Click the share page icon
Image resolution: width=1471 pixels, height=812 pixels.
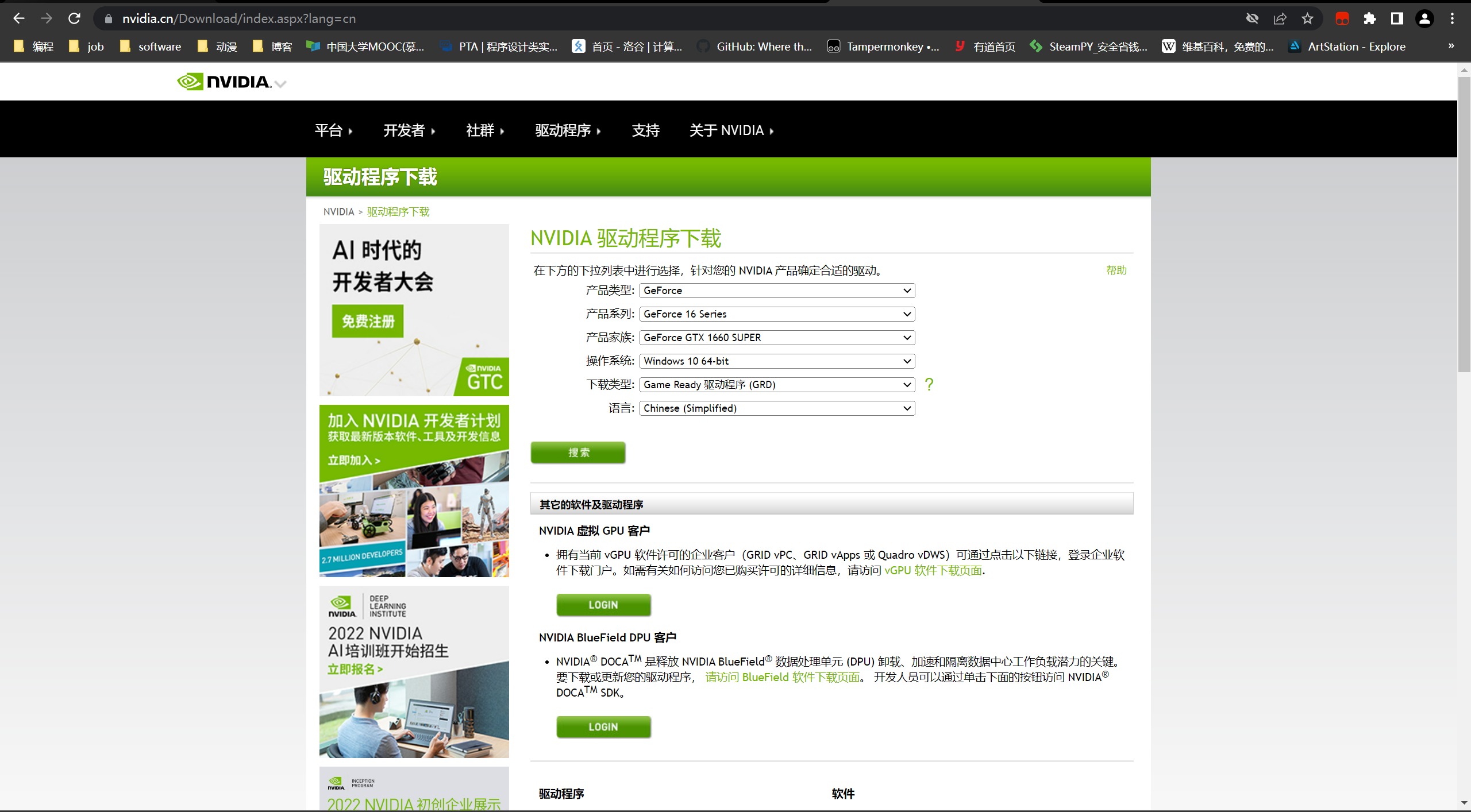(1280, 18)
